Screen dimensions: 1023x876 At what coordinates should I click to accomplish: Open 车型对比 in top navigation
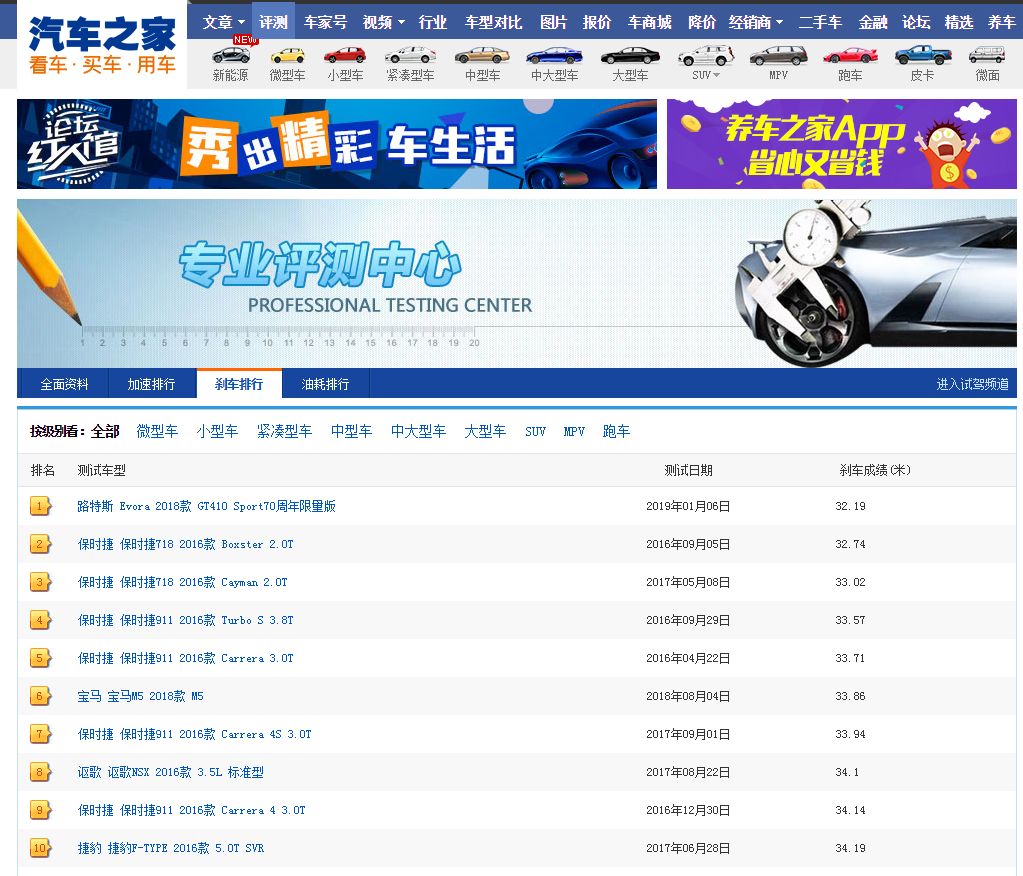(x=493, y=22)
